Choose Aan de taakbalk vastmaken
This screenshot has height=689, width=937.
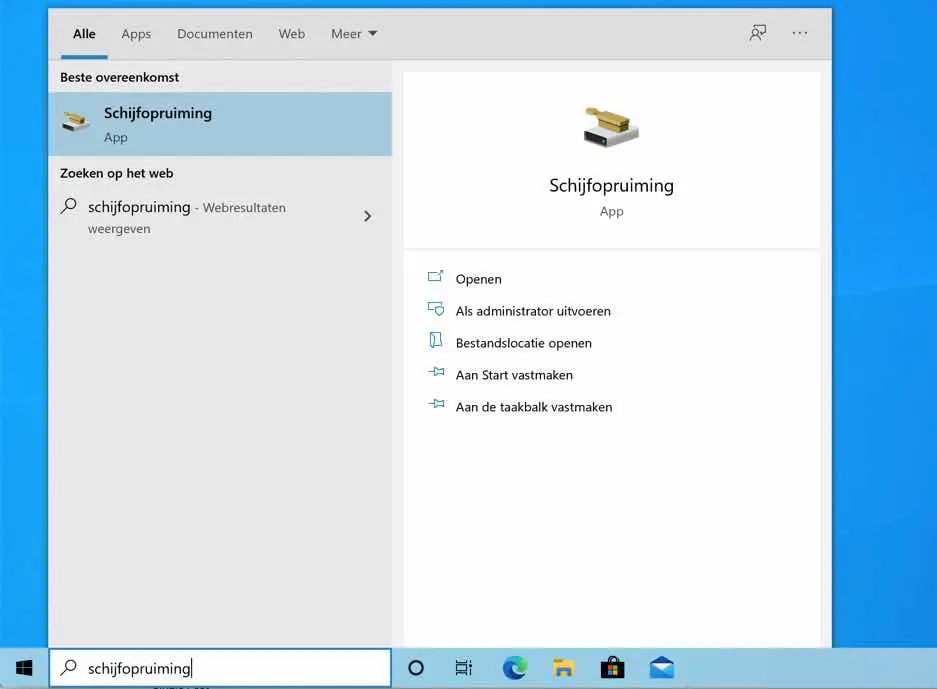pos(534,407)
